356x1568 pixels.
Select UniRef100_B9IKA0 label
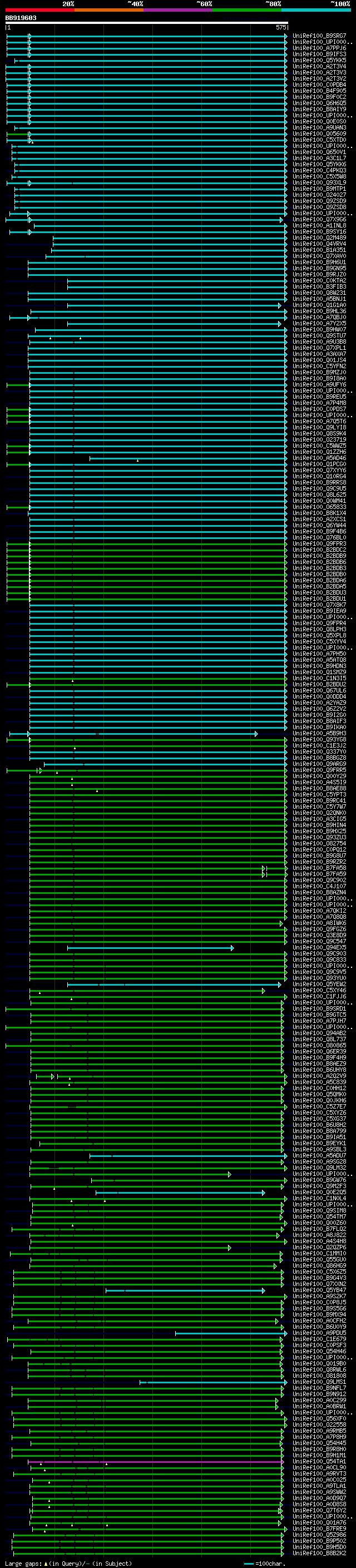[x=319, y=727]
